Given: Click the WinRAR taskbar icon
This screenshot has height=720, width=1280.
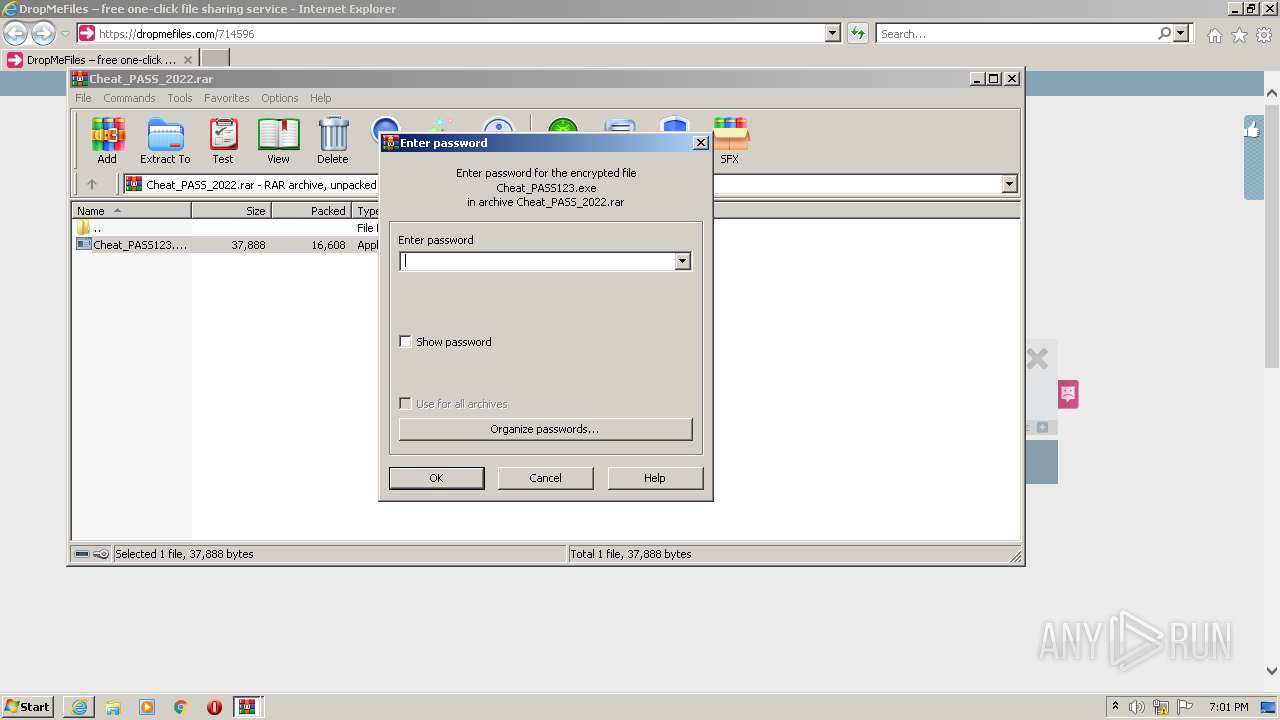Looking at the screenshot, I should click(x=247, y=706).
